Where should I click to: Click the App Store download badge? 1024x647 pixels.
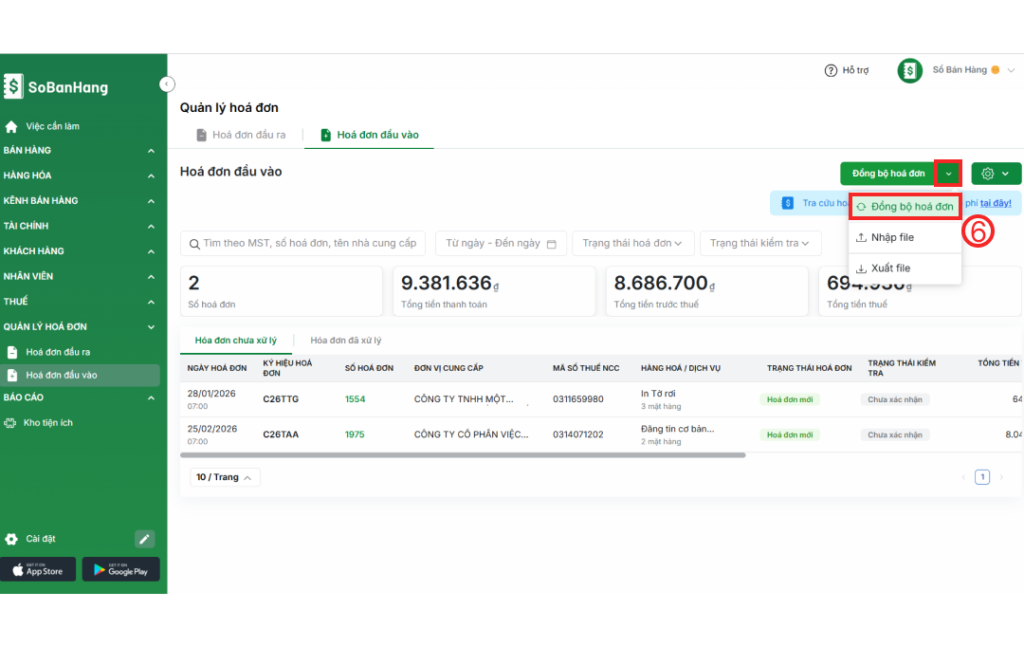38,570
